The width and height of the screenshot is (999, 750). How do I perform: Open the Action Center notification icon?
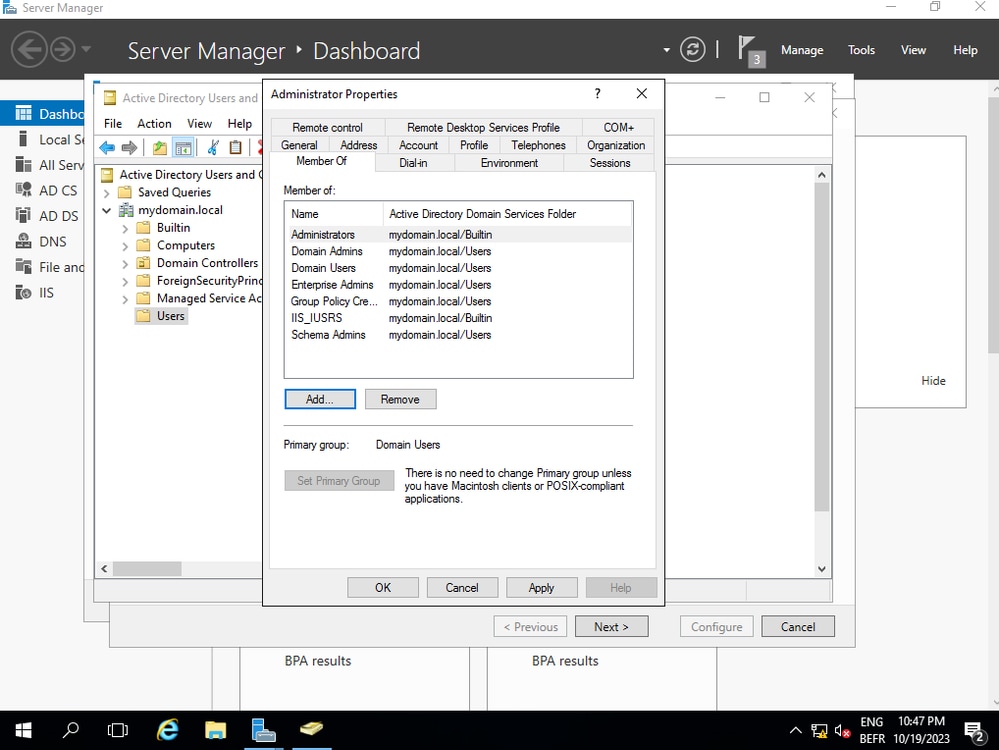(974, 732)
